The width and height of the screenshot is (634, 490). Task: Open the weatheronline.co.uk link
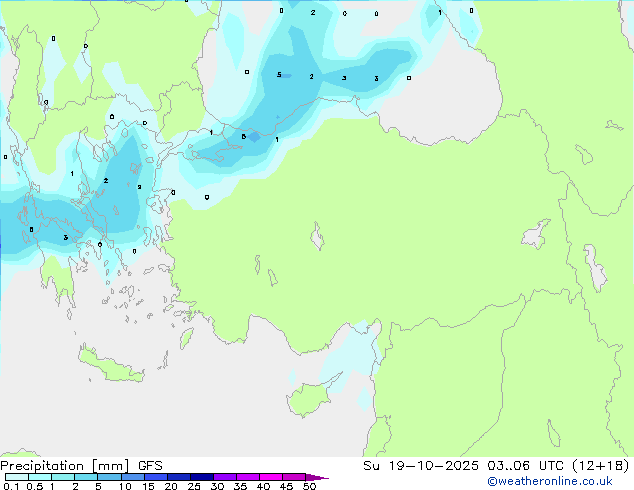(x=550, y=481)
